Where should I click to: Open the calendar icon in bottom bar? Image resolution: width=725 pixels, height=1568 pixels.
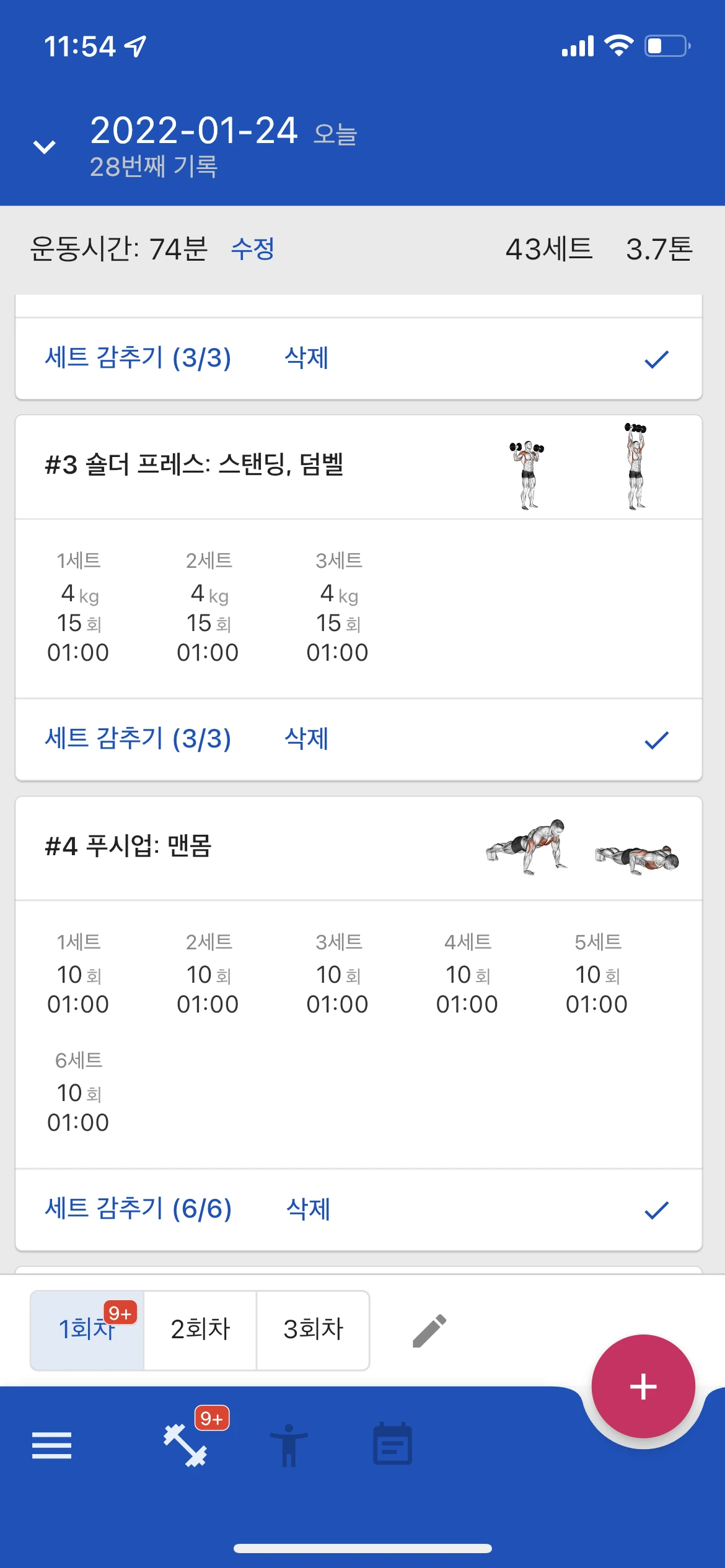tap(392, 1444)
